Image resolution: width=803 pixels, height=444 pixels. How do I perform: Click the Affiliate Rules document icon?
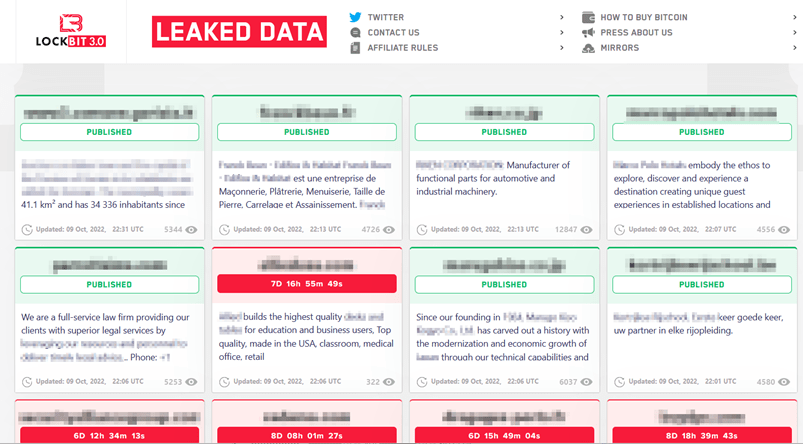(x=355, y=48)
